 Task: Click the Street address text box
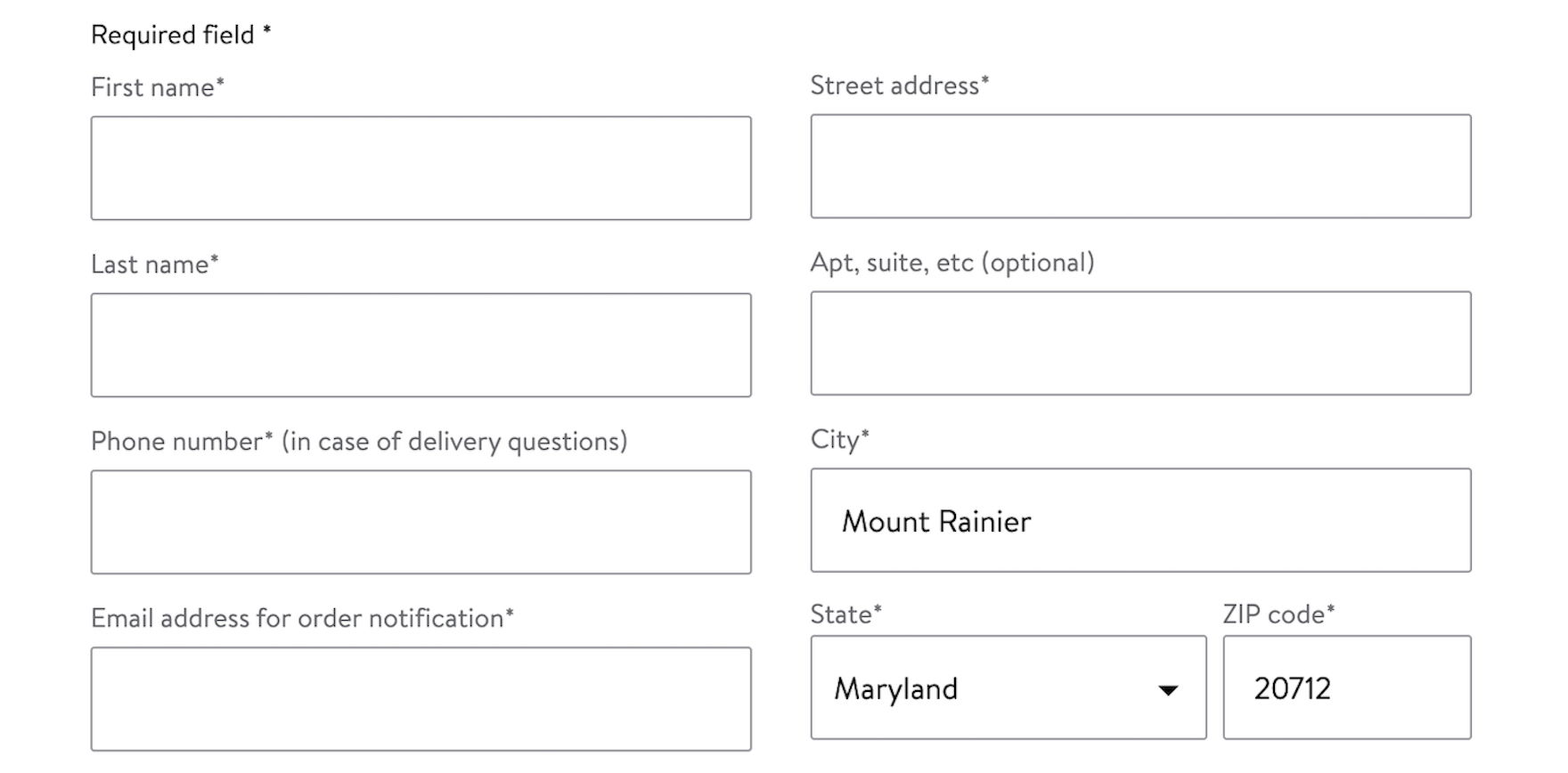(1140, 166)
